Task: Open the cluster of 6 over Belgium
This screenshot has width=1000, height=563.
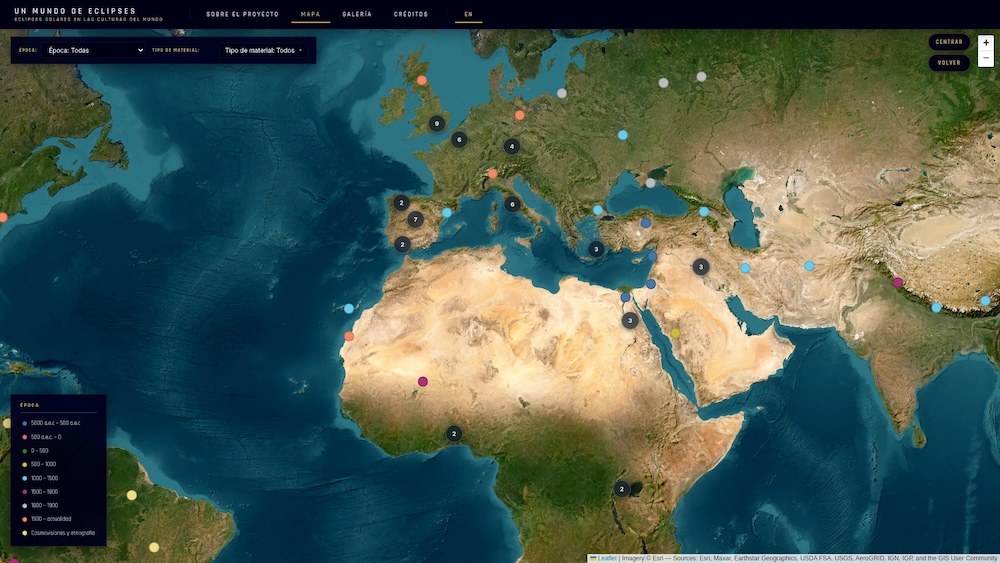Action: [459, 140]
